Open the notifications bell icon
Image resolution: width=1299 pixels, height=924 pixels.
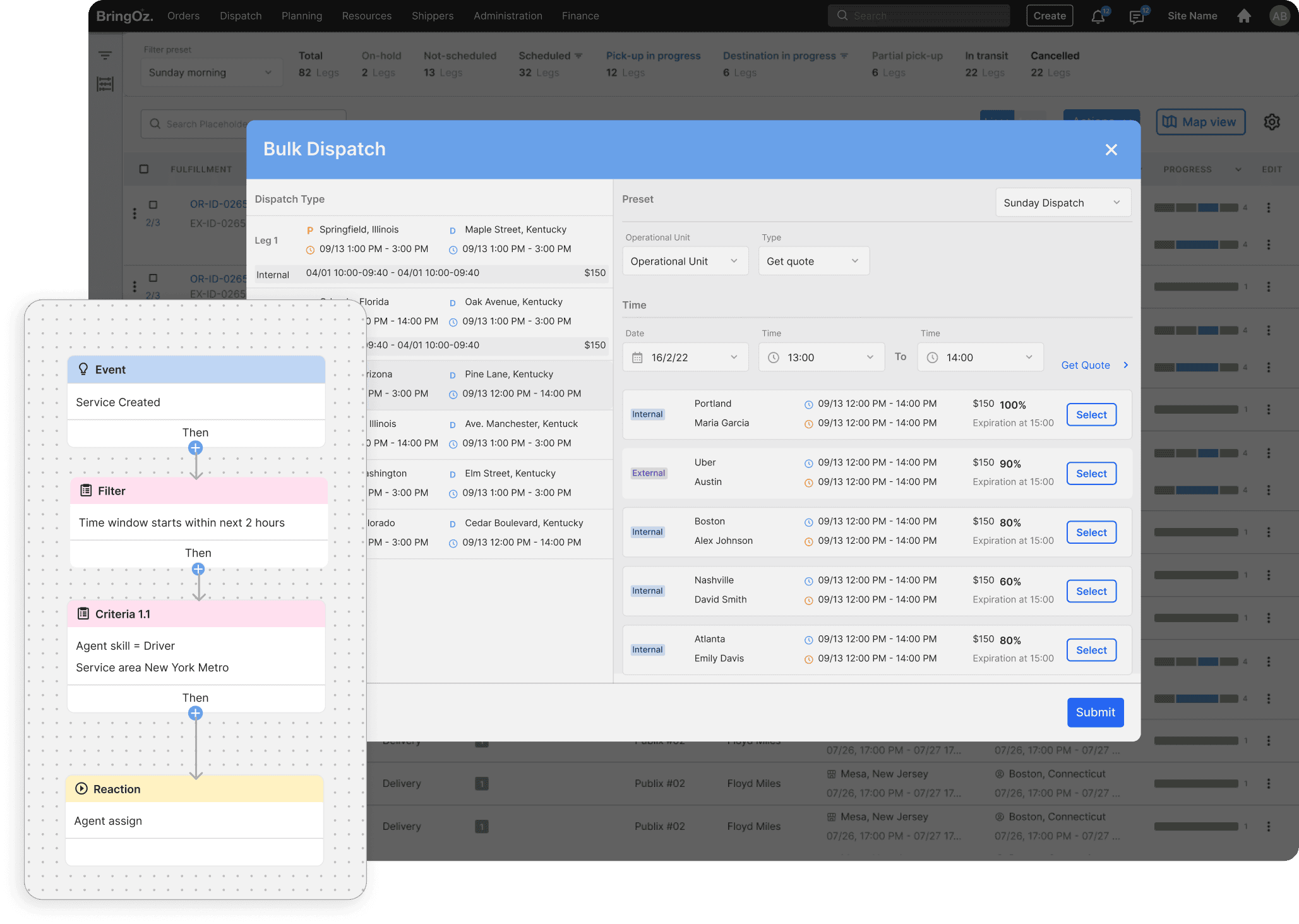click(1098, 16)
